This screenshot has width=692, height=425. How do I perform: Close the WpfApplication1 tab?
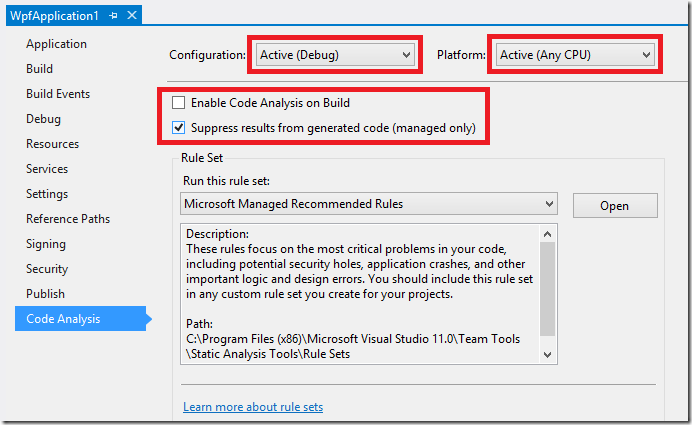tap(132, 15)
